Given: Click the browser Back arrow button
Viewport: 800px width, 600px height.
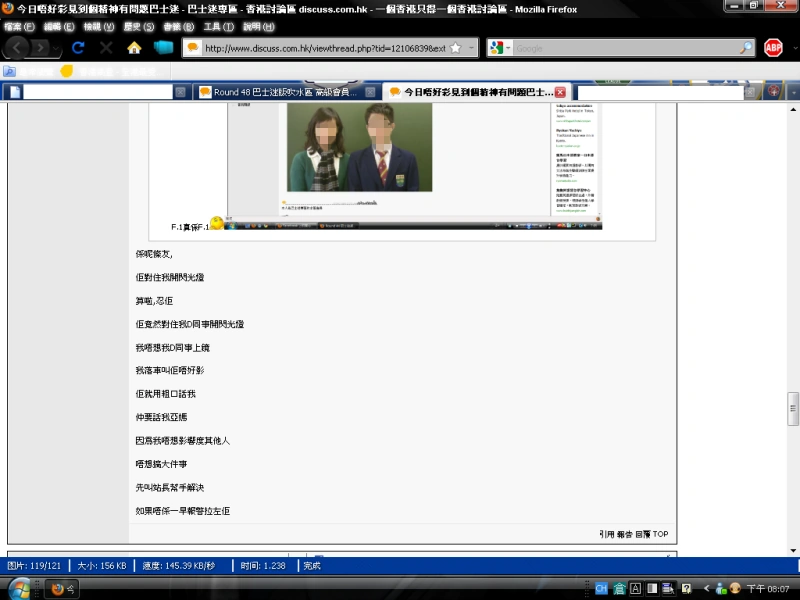Looking at the screenshot, I should (17, 48).
